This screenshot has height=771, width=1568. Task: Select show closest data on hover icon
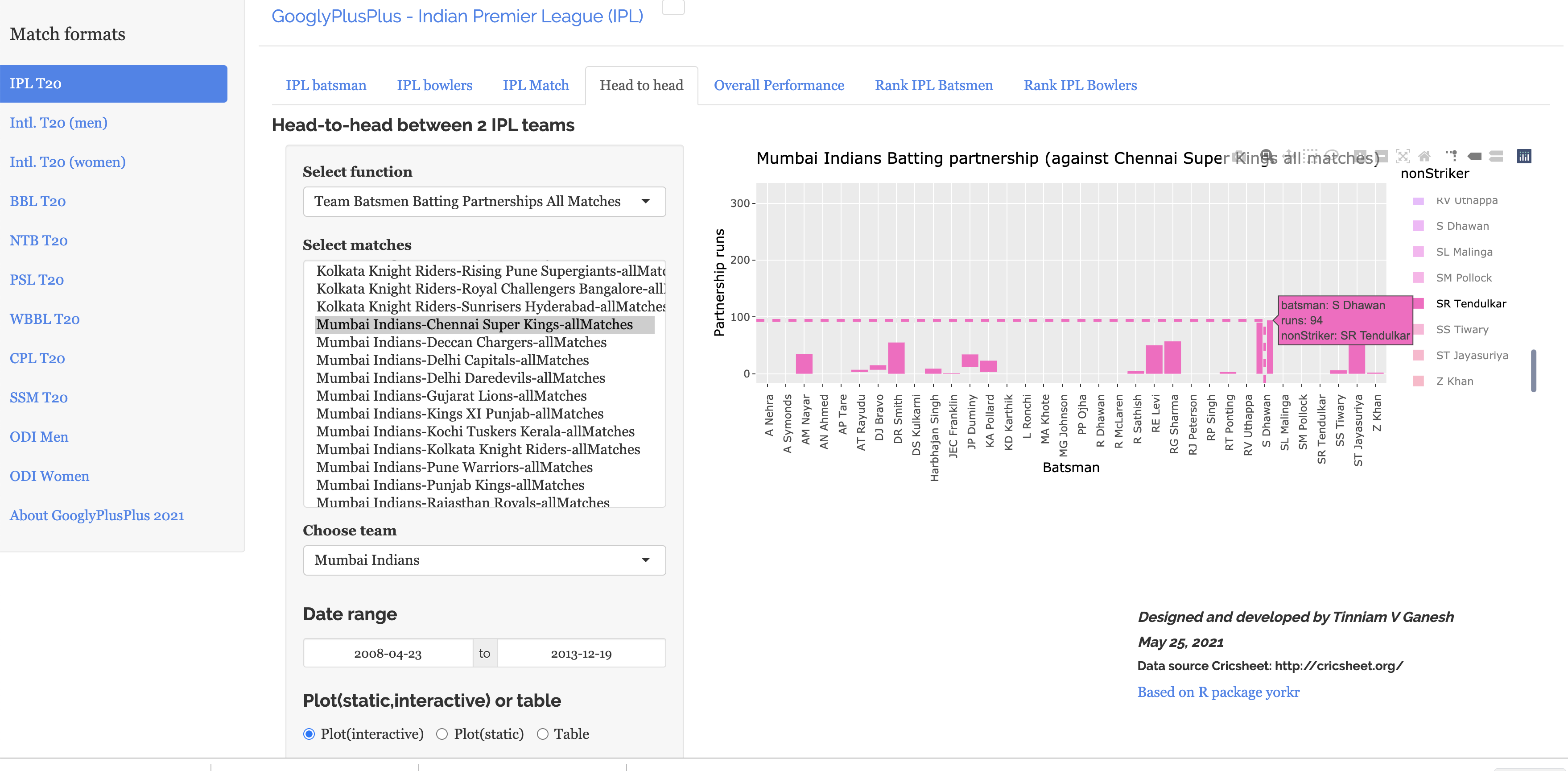click(x=1474, y=157)
